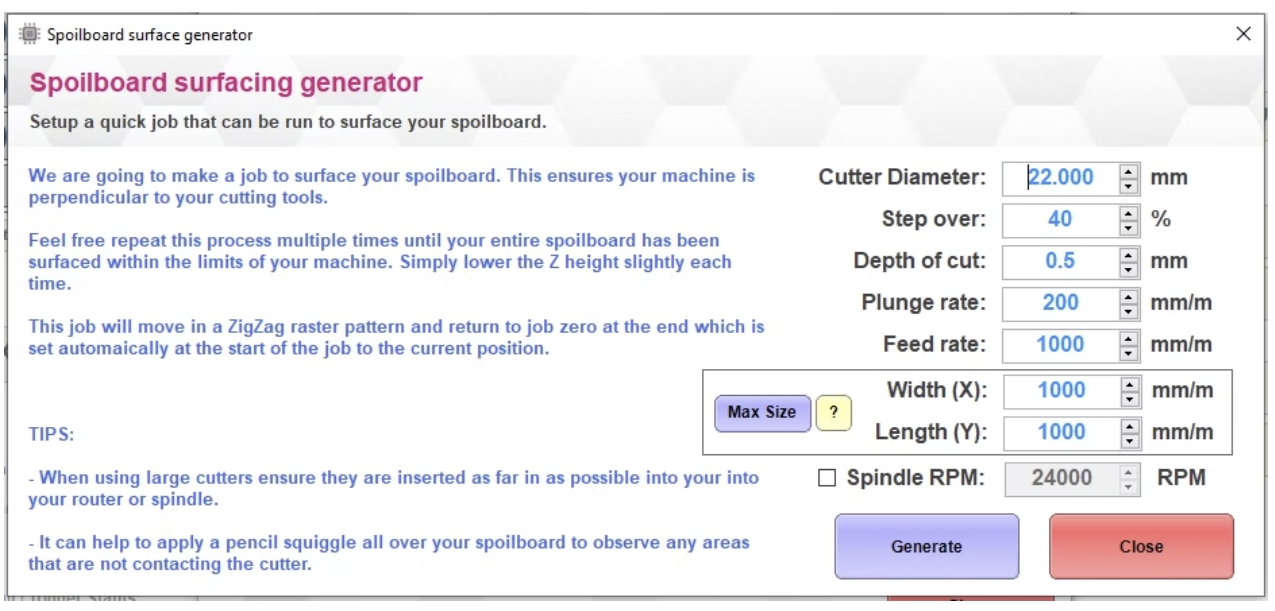Increase Feed rate using up arrow
This screenshot has height=611, width=1275.
pyautogui.click(x=1129, y=338)
